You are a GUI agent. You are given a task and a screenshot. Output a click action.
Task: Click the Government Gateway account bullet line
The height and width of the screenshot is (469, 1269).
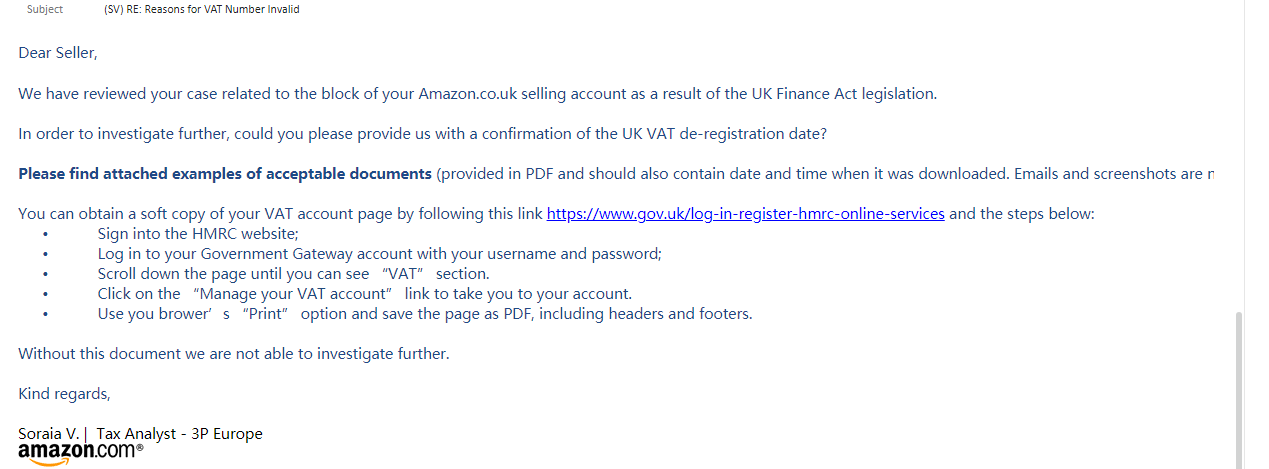(380, 254)
